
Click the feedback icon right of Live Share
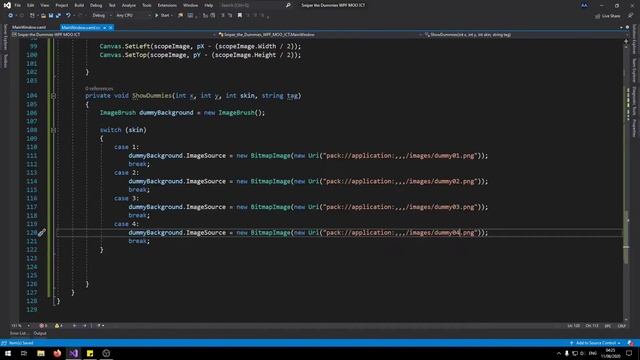click(x=630, y=16)
